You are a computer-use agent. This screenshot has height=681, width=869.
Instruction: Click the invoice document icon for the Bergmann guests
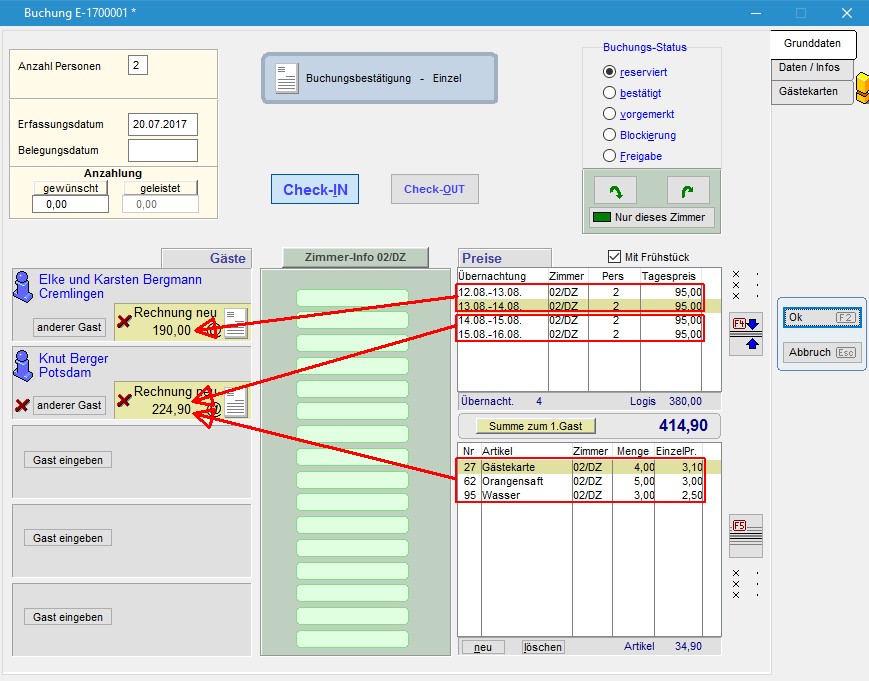pyautogui.click(x=236, y=323)
